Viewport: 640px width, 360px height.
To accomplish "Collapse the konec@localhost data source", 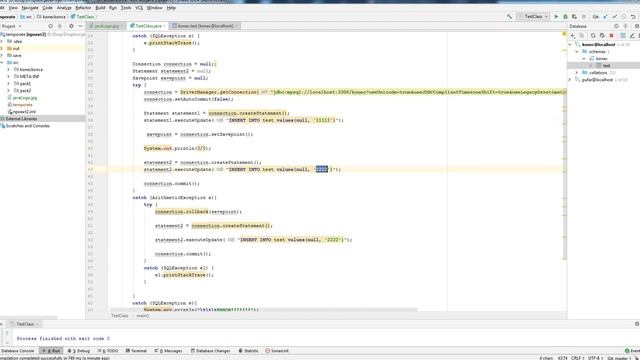I will [570, 44].
